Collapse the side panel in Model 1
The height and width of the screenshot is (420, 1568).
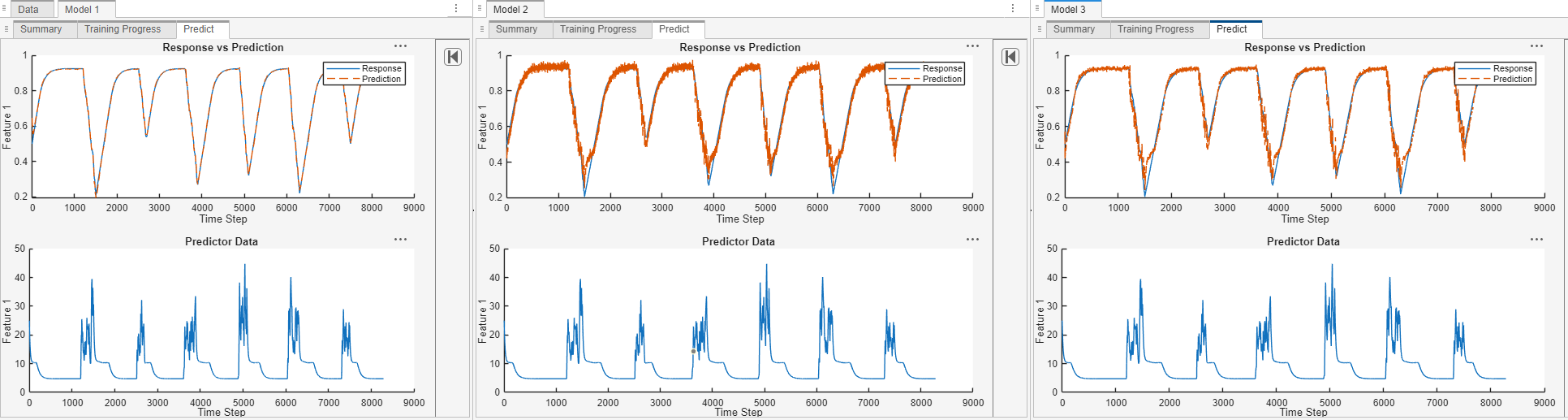(x=453, y=57)
